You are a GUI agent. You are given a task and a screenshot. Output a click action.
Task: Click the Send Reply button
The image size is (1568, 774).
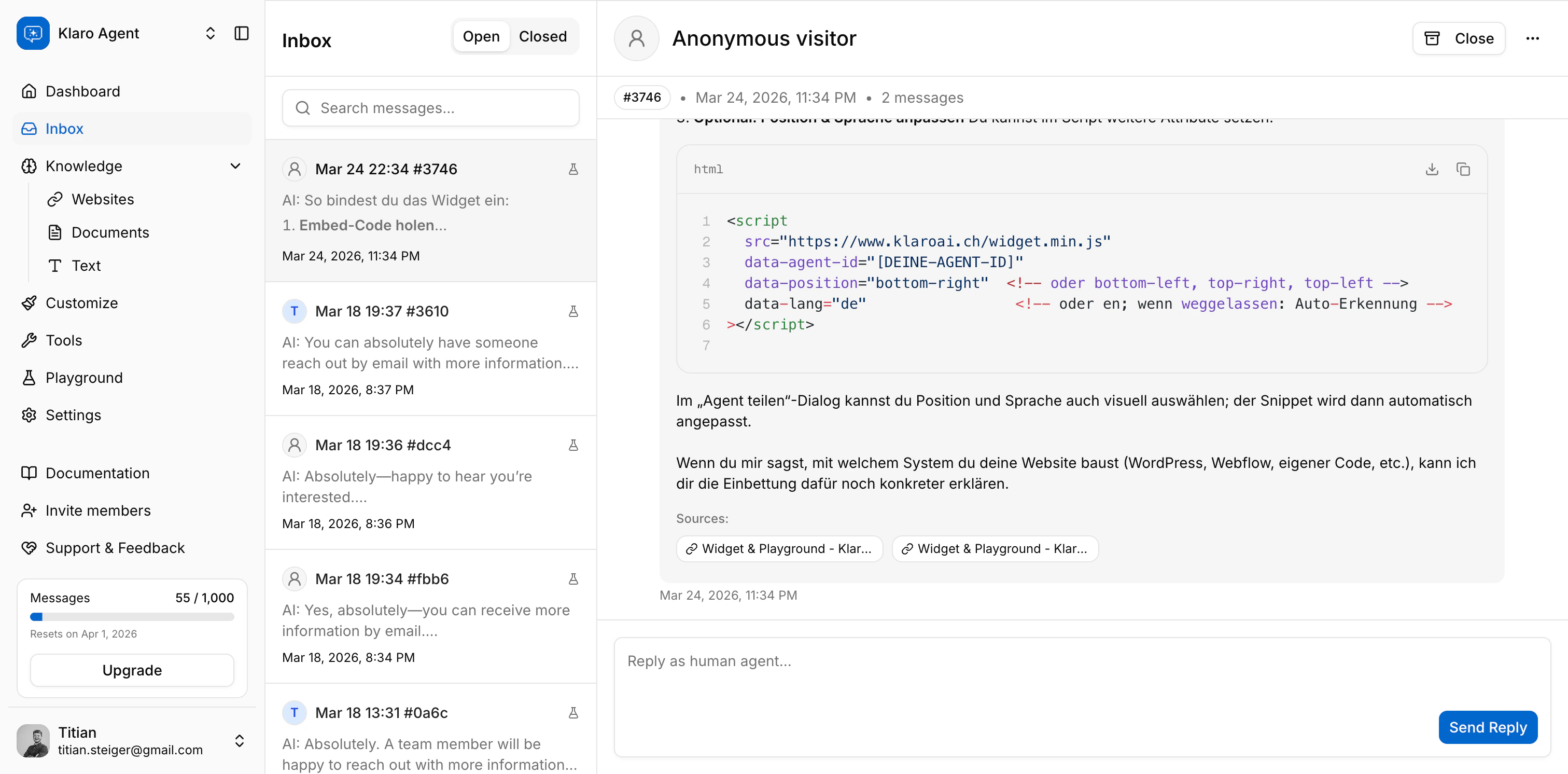1487,727
